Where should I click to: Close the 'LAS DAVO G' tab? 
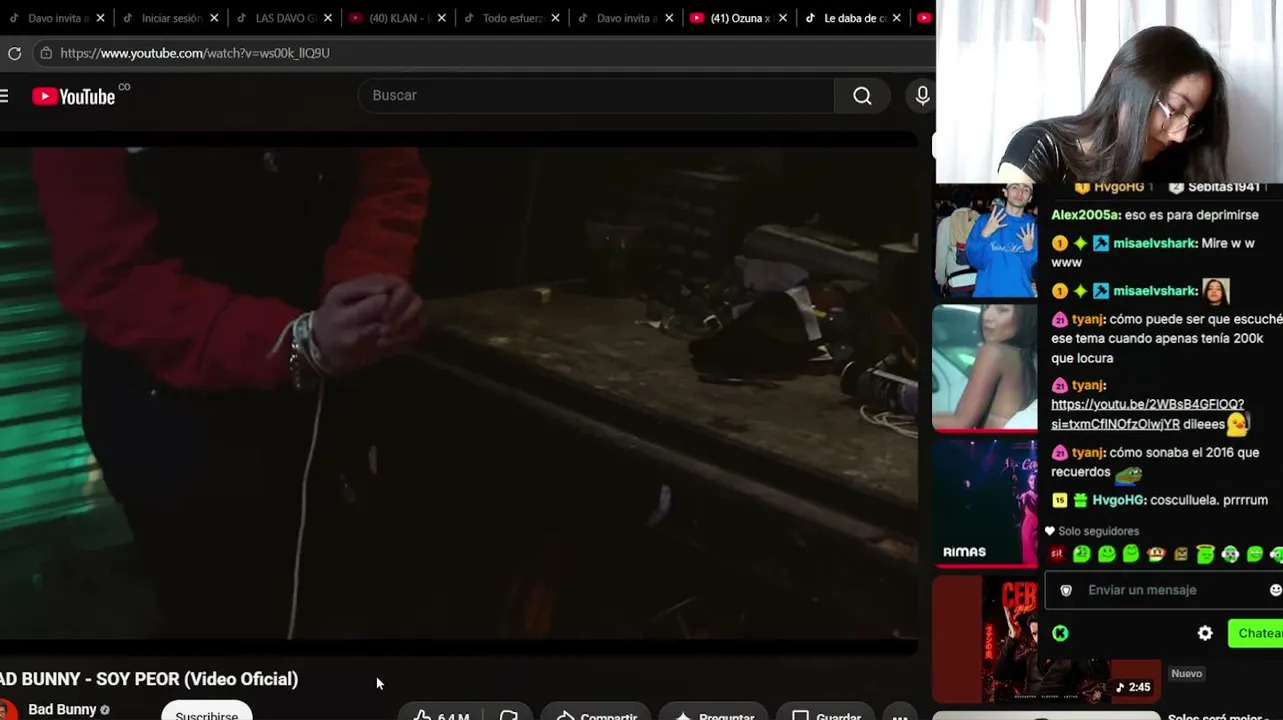coord(328,18)
